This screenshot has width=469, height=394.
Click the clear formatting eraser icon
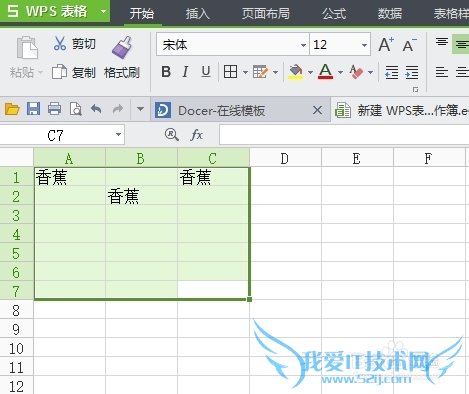[x=356, y=72]
